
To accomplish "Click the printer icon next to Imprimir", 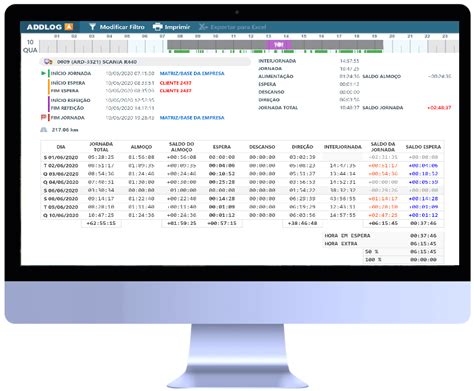I will tap(157, 27).
